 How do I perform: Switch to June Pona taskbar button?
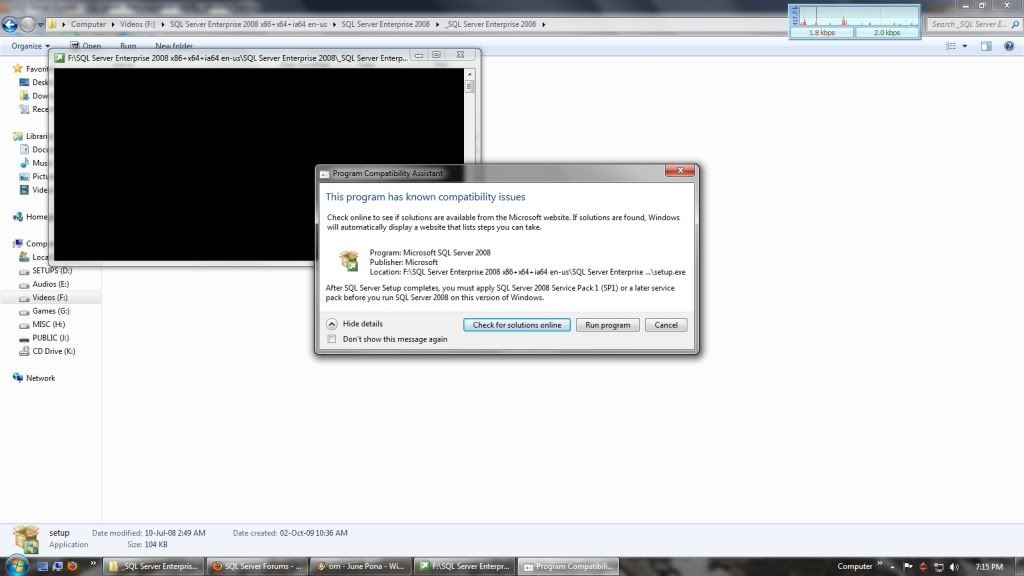point(361,566)
